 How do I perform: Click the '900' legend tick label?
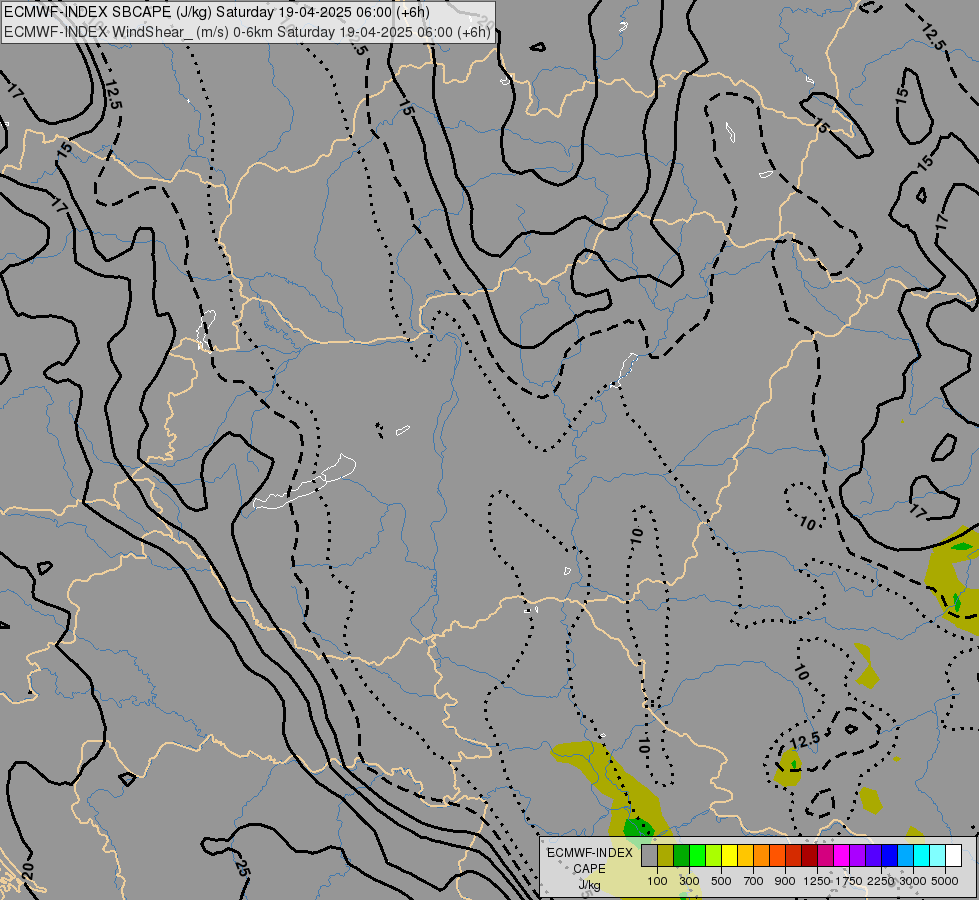click(785, 881)
